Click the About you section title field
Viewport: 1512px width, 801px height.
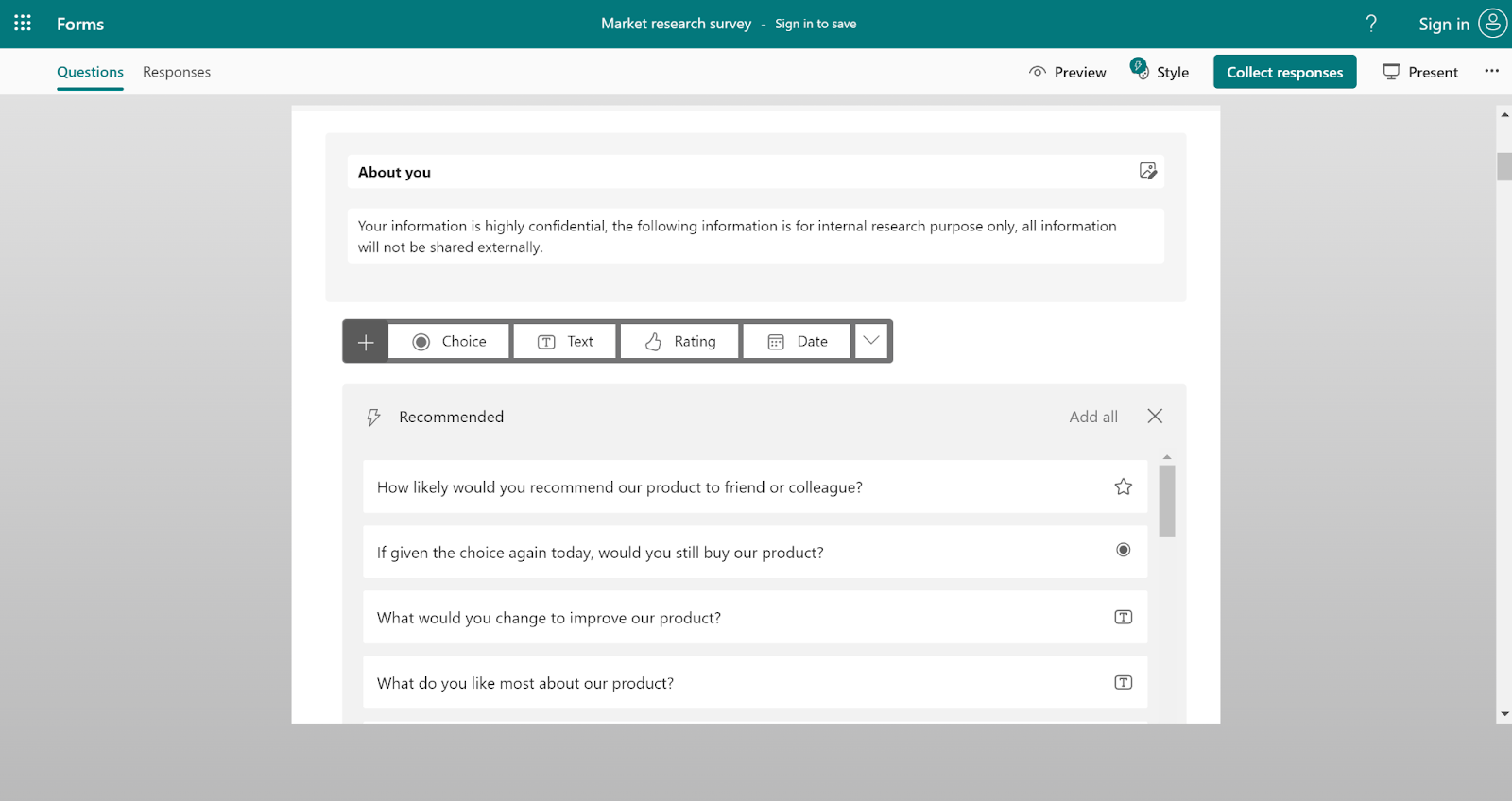tap(737, 172)
